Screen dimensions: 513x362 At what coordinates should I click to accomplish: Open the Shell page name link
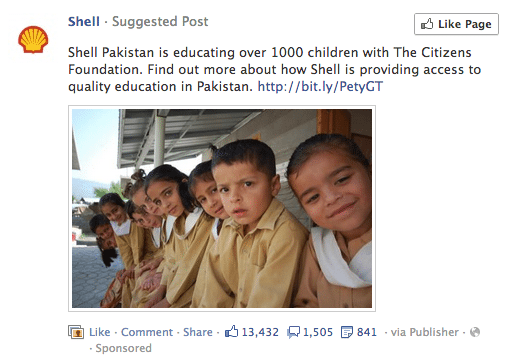[84, 22]
